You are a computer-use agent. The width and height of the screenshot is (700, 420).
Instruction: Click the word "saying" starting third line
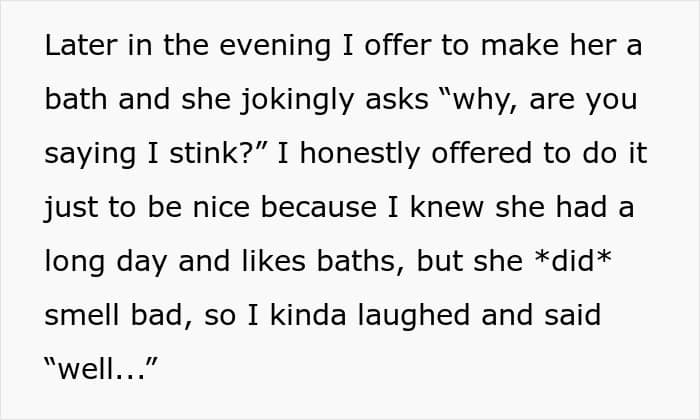(x=84, y=153)
